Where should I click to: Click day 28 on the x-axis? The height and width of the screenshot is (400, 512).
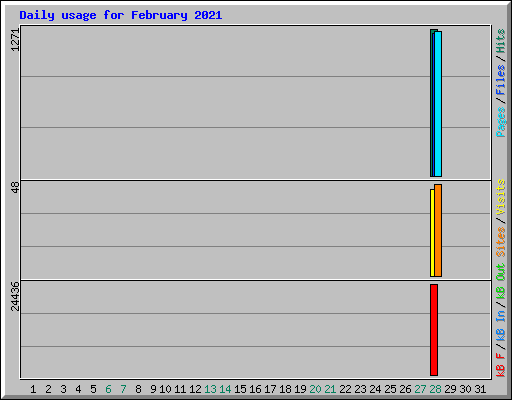coord(435,389)
